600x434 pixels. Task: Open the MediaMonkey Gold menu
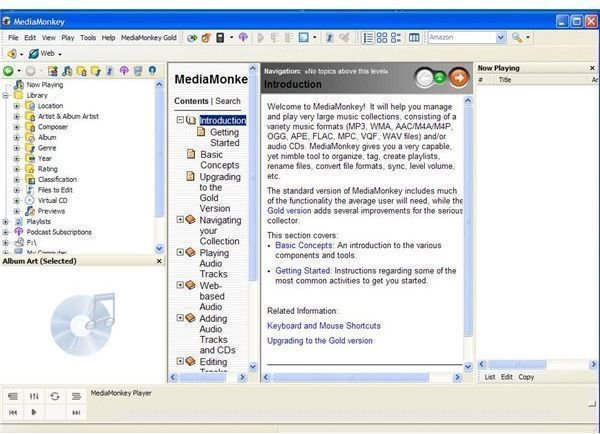pos(149,38)
